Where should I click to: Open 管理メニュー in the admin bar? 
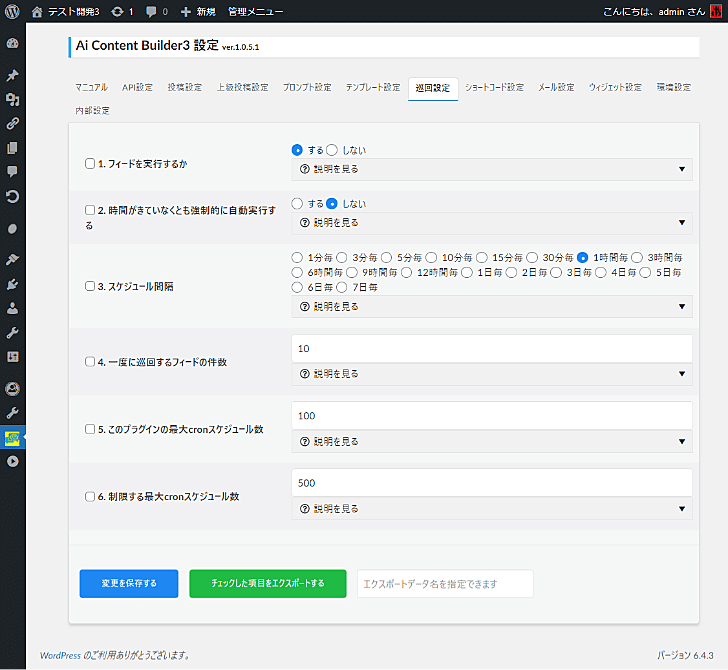[x=255, y=12]
